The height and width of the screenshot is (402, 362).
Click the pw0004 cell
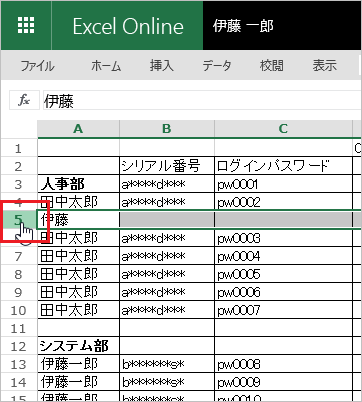click(283, 256)
